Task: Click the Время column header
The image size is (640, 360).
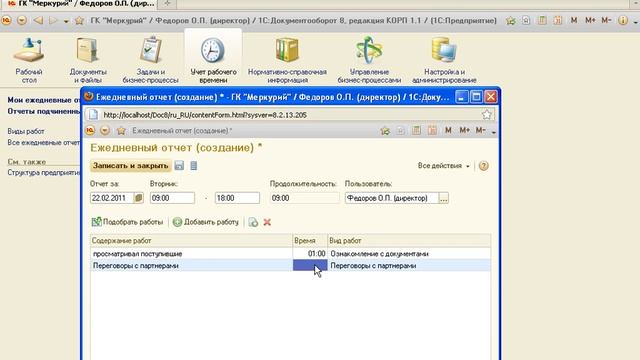Action: pos(310,241)
